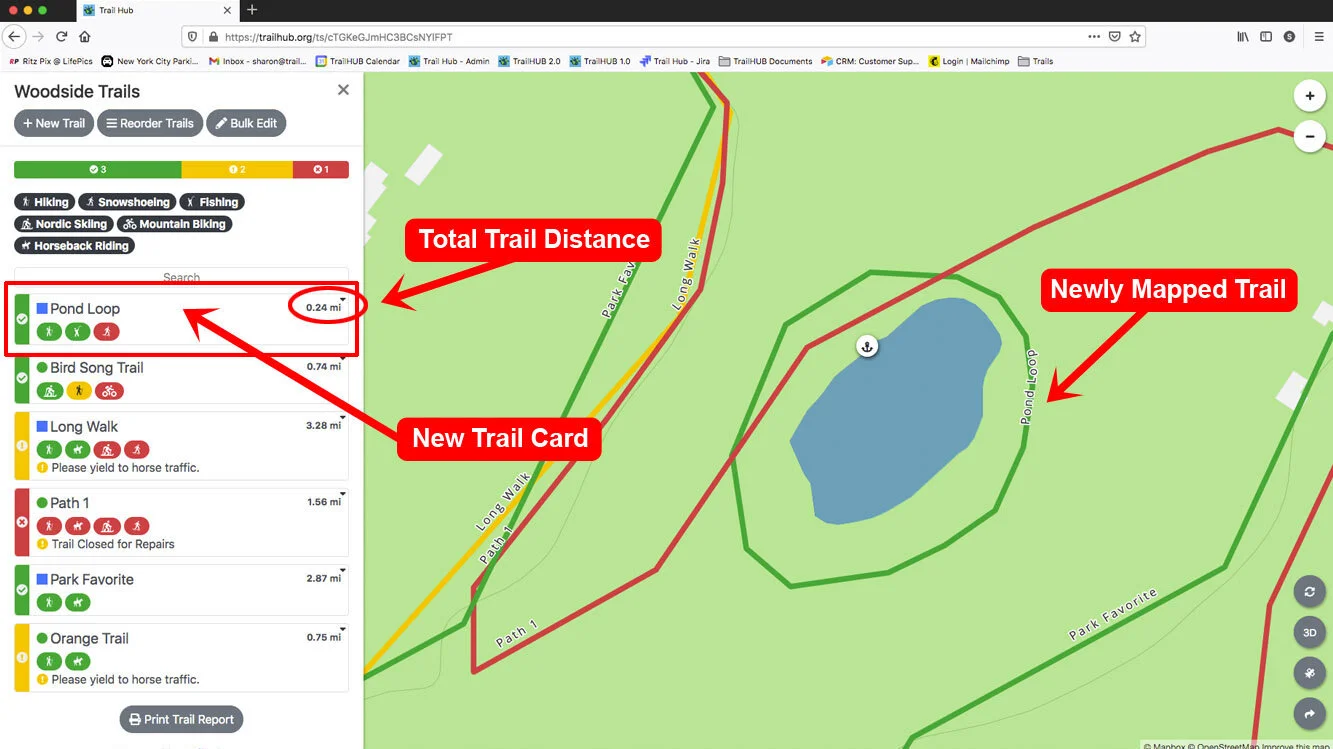Click the bookmark star in address bar
This screenshot has width=1333, height=749.
[1135, 36]
